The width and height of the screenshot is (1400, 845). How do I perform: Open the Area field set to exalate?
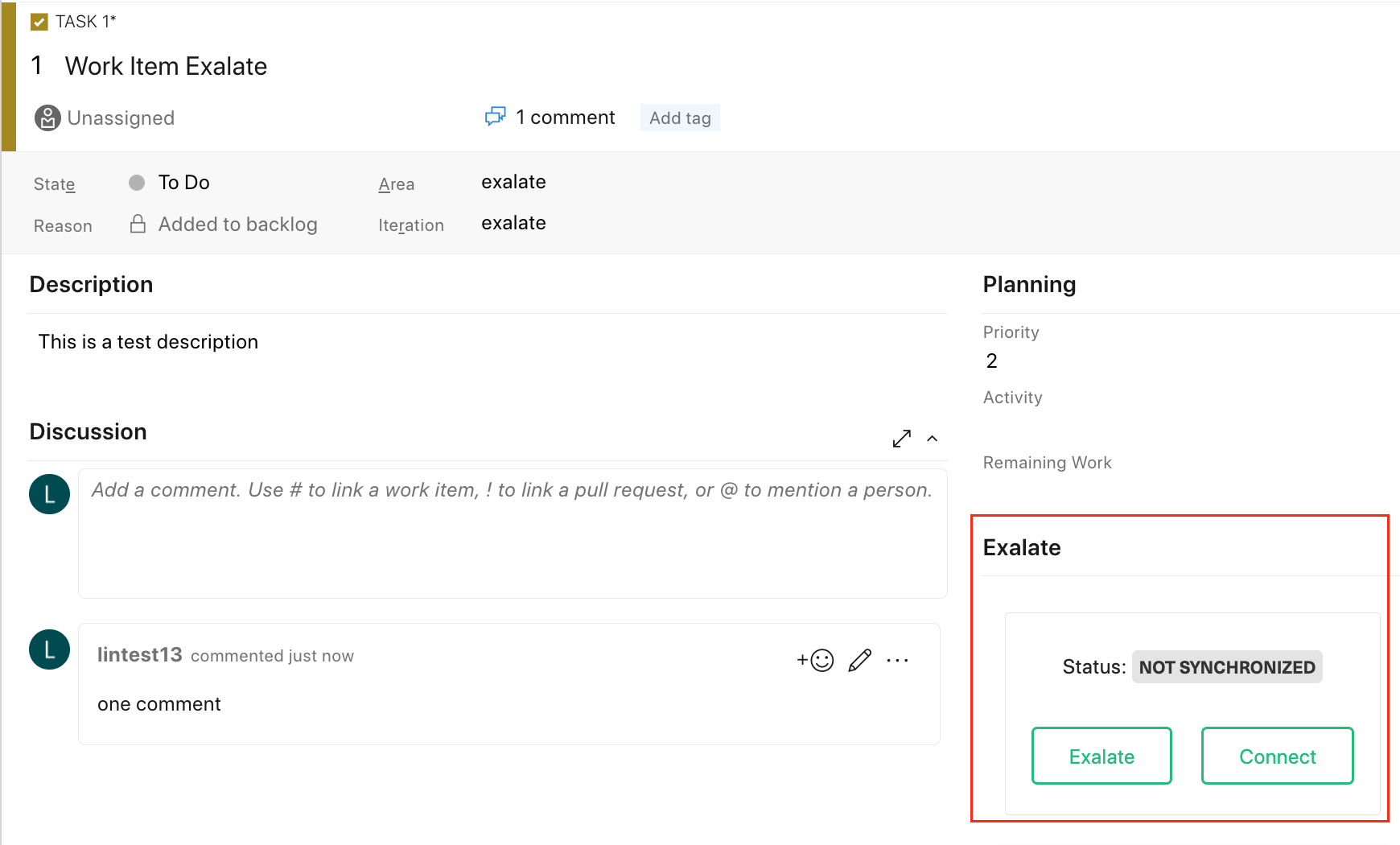click(513, 182)
